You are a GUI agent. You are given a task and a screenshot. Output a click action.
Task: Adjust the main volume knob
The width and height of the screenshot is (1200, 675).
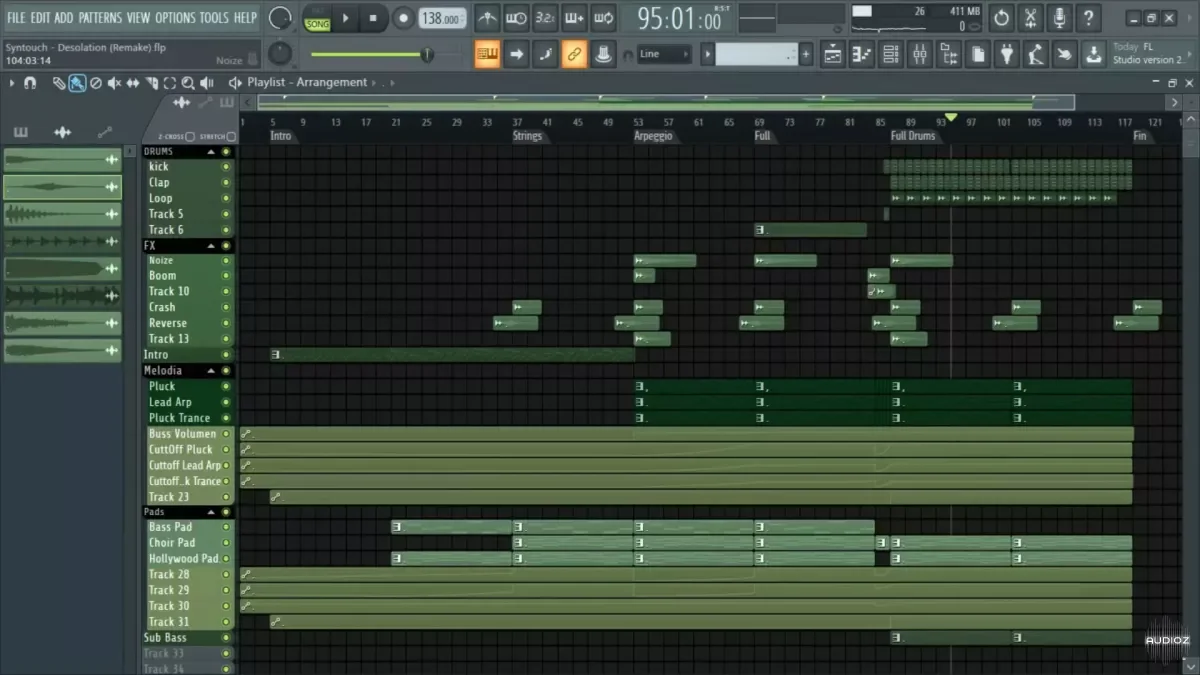point(280,18)
